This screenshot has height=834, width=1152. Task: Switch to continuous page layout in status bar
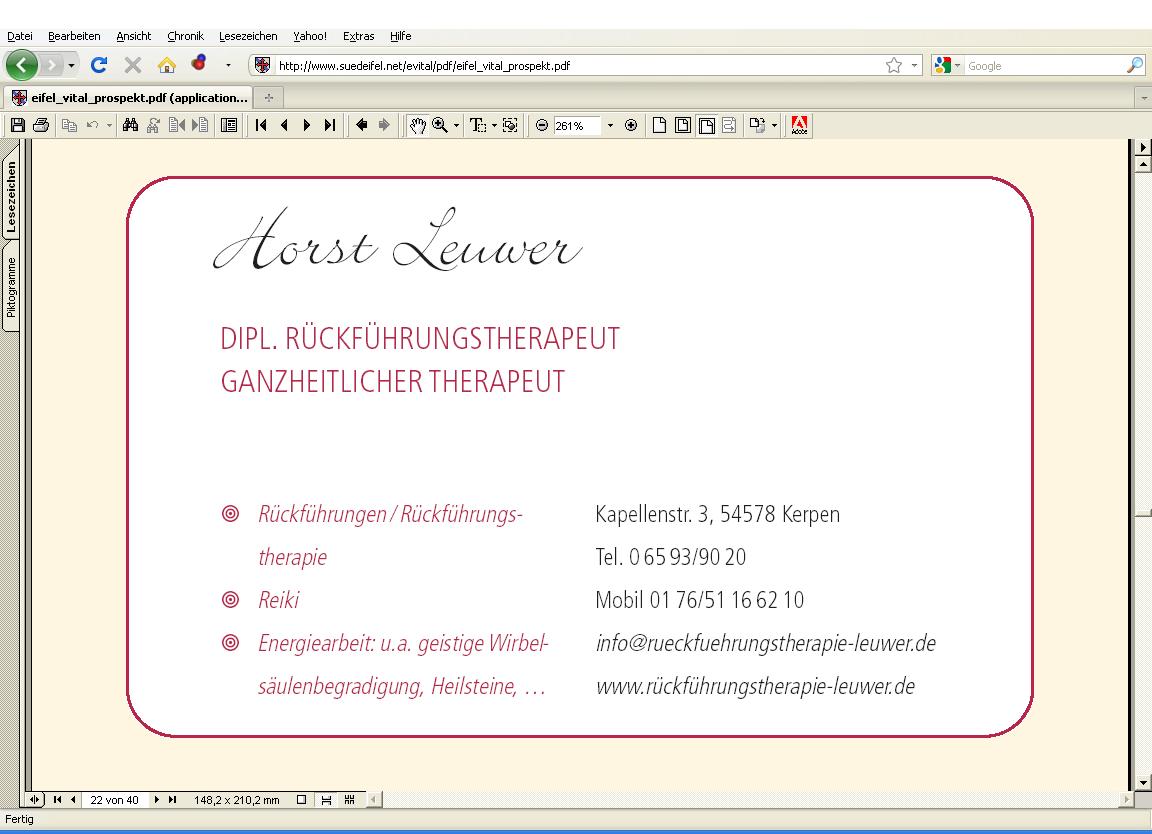326,800
